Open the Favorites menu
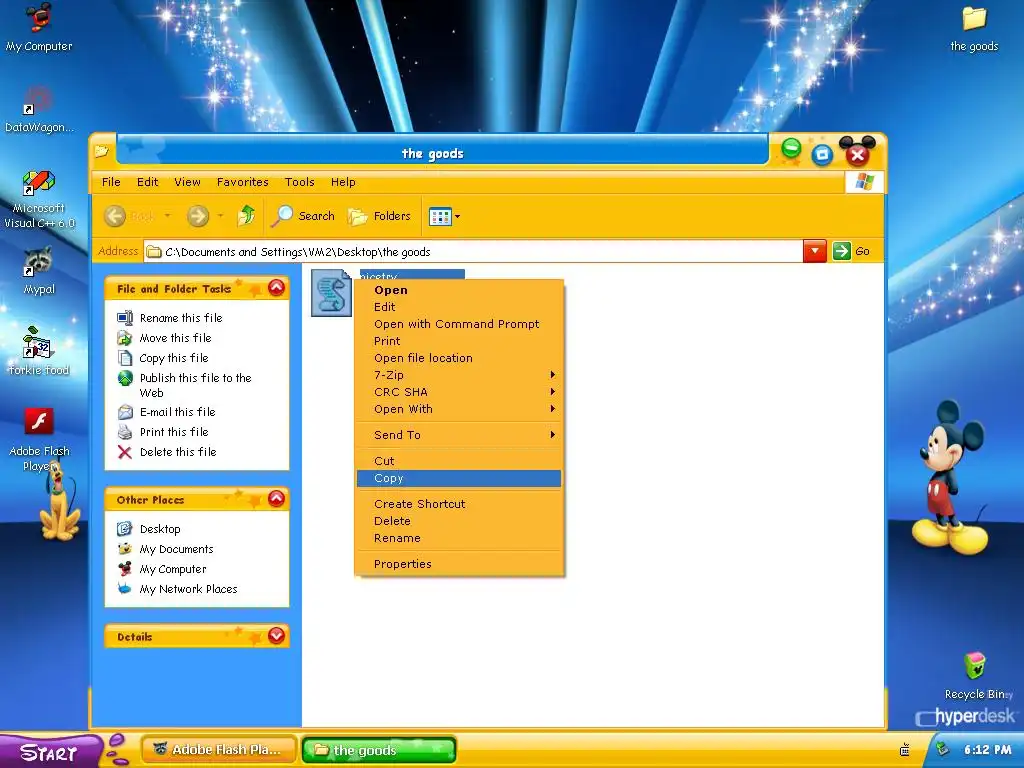 (242, 182)
